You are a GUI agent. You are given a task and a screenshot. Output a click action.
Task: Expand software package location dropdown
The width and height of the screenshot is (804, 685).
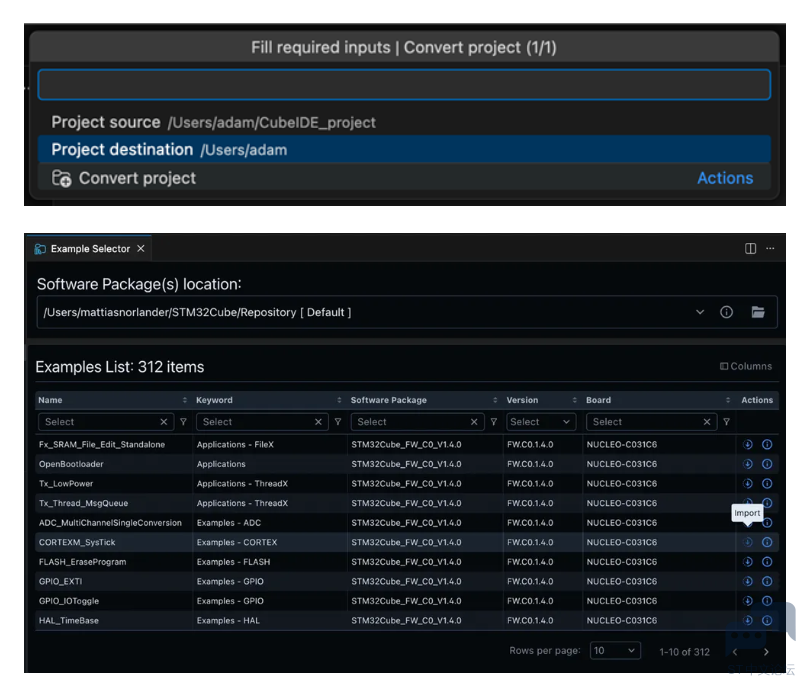(700, 312)
